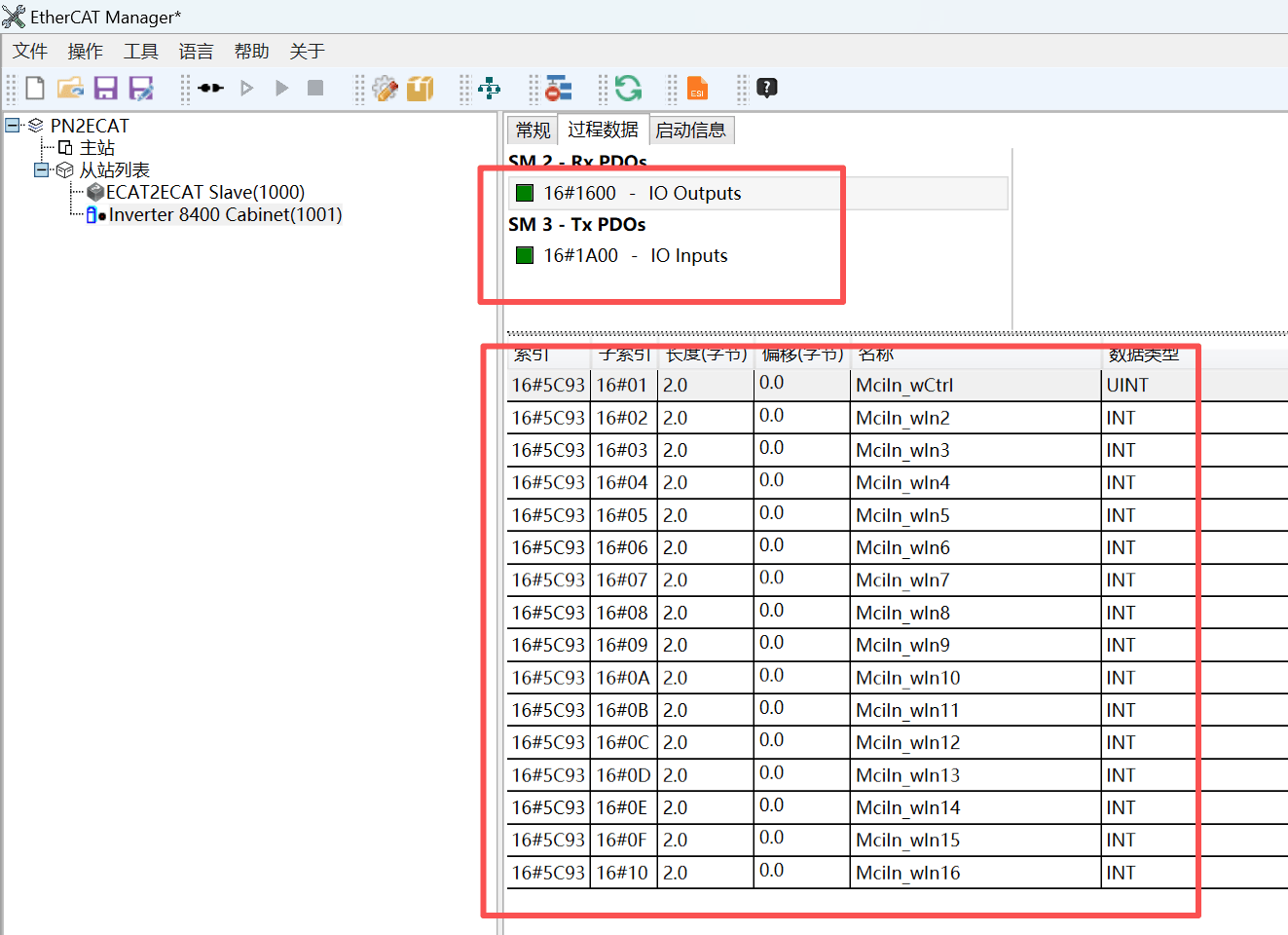
Task: Click the network topology tree icon
Action: click(490, 89)
